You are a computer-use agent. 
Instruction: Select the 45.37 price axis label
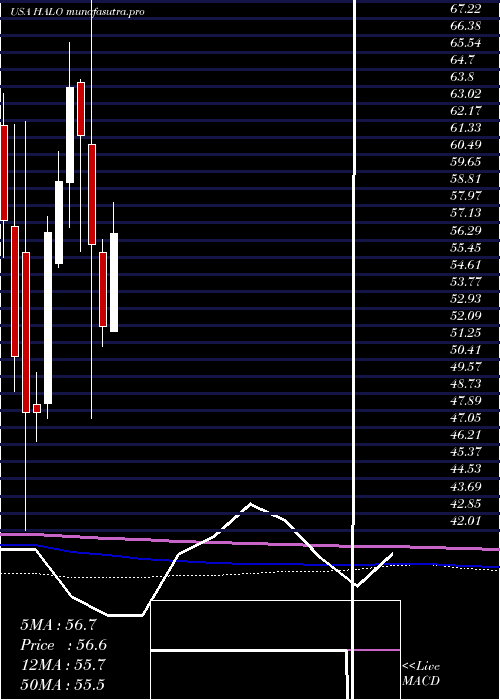465,451
